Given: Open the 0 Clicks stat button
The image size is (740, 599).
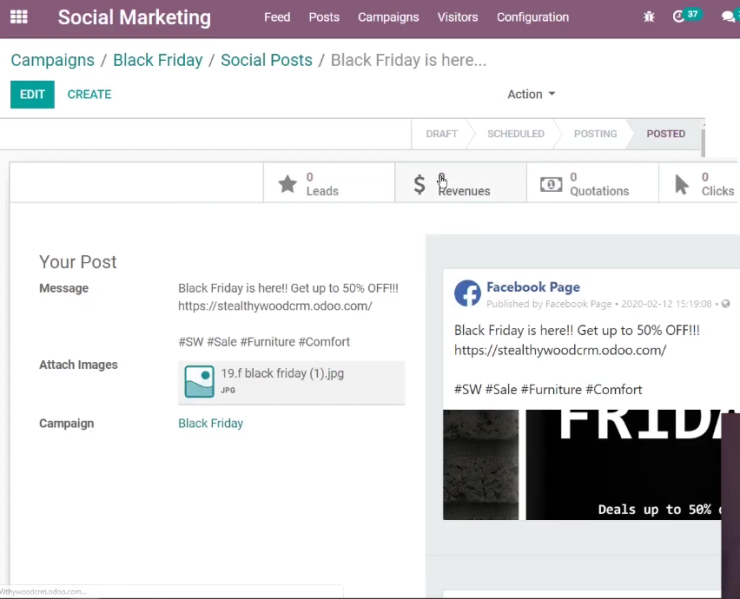Looking at the screenshot, I should [x=699, y=183].
